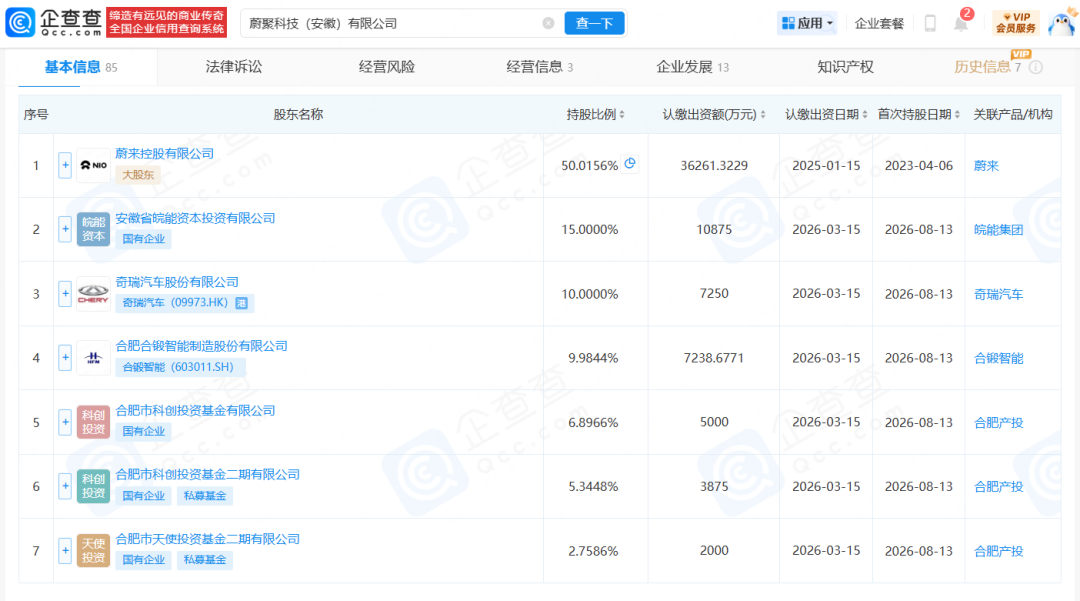The width and height of the screenshot is (1080, 601).
Task: Click the green 科创投资 logo tile
Action: (x=93, y=486)
